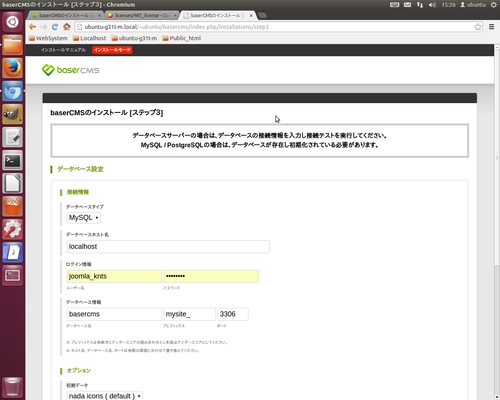Reload the current page

click(x=55, y=27)
